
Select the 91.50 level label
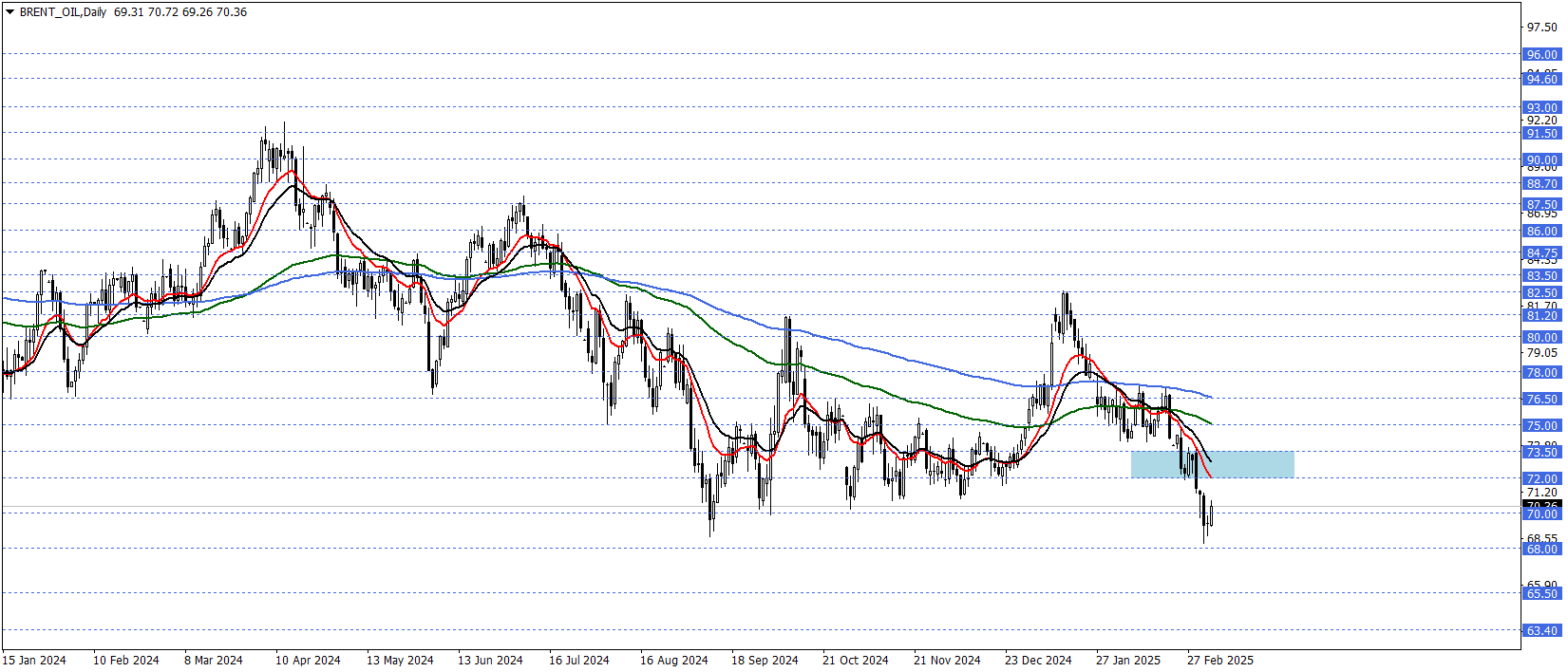[x=1541, y=134]
